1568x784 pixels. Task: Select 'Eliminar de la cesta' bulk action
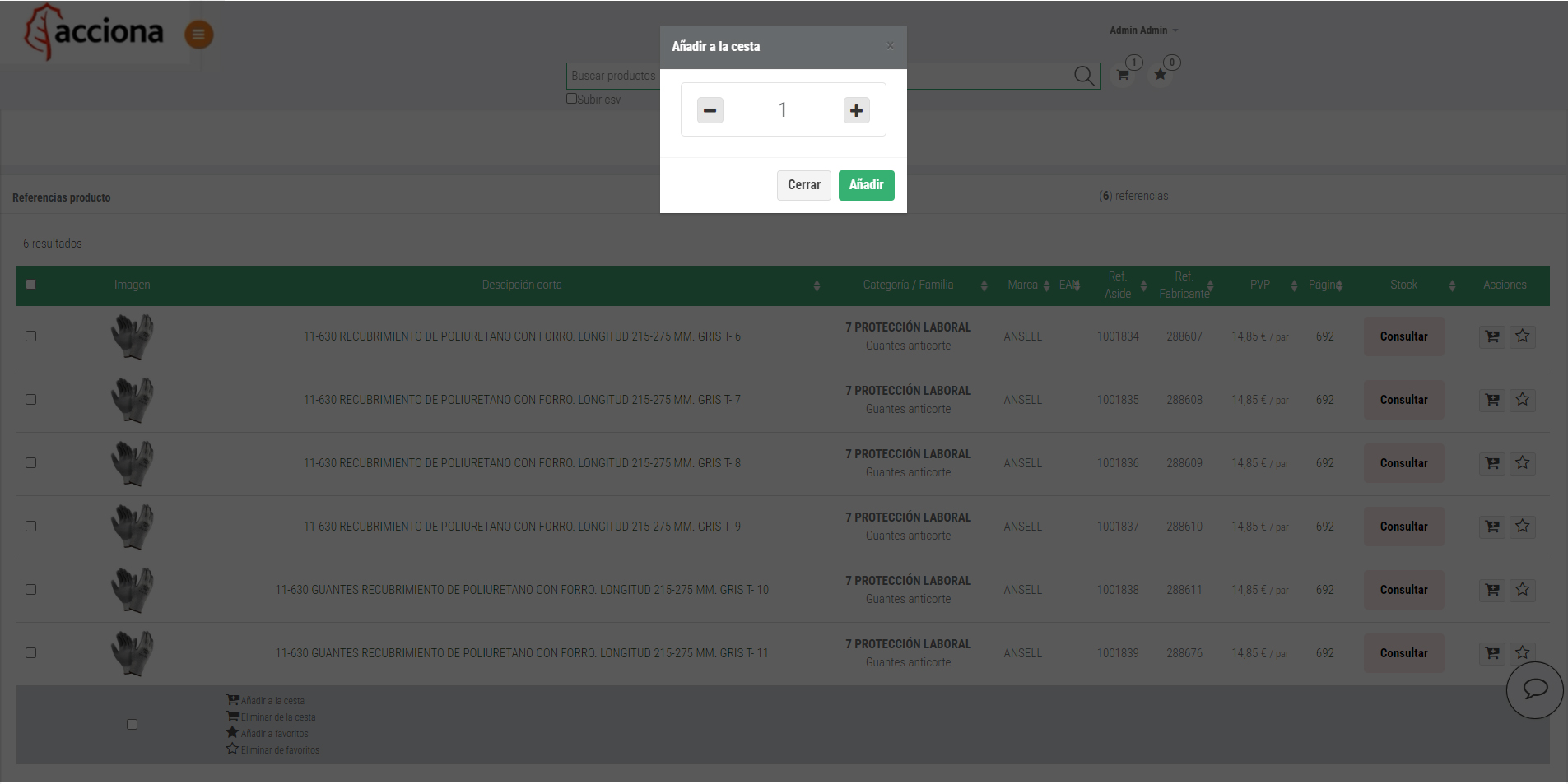click(277, 717)
